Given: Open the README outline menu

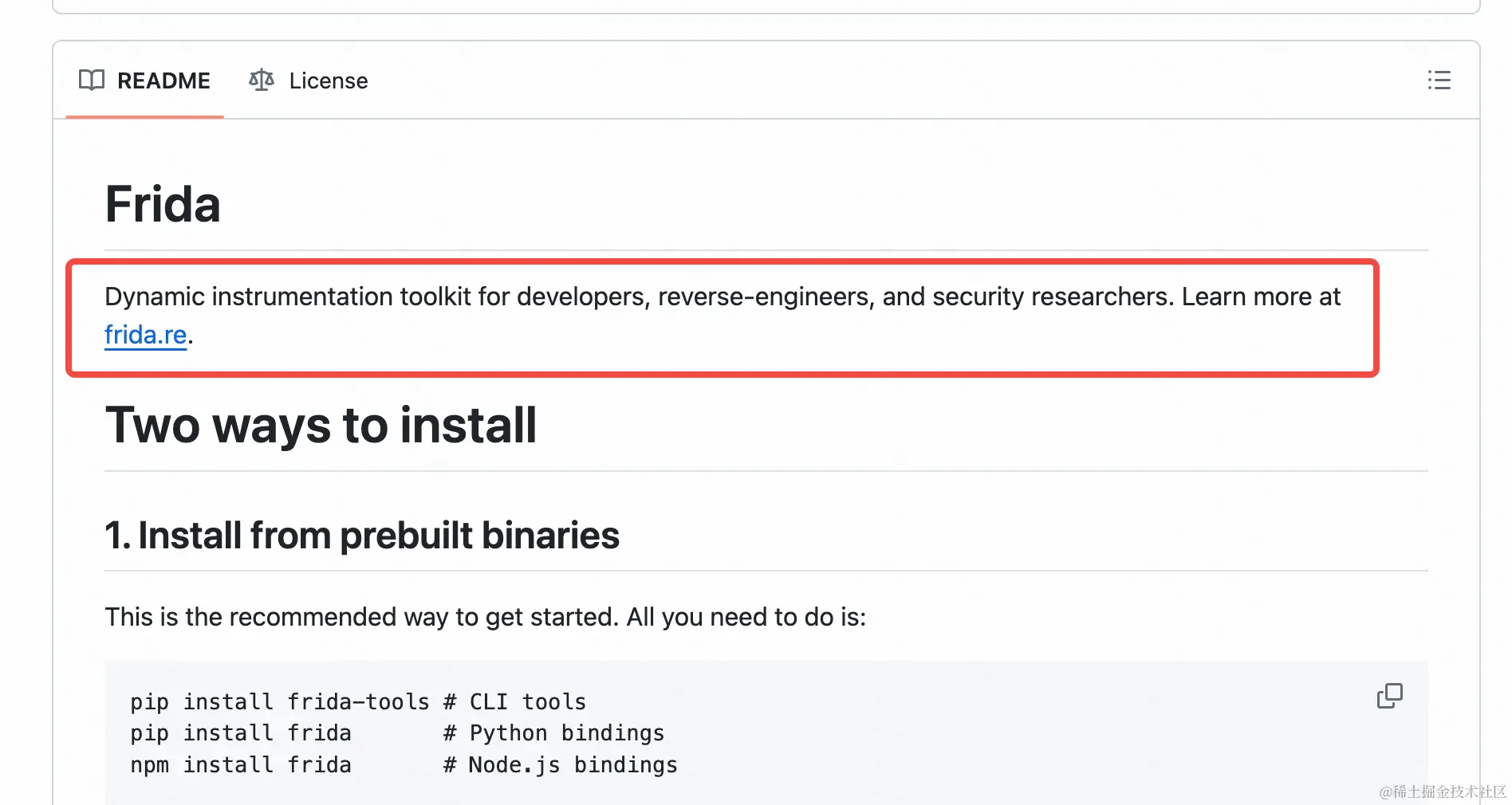Looking at the screenshot, I should [x=1439, y=80].
